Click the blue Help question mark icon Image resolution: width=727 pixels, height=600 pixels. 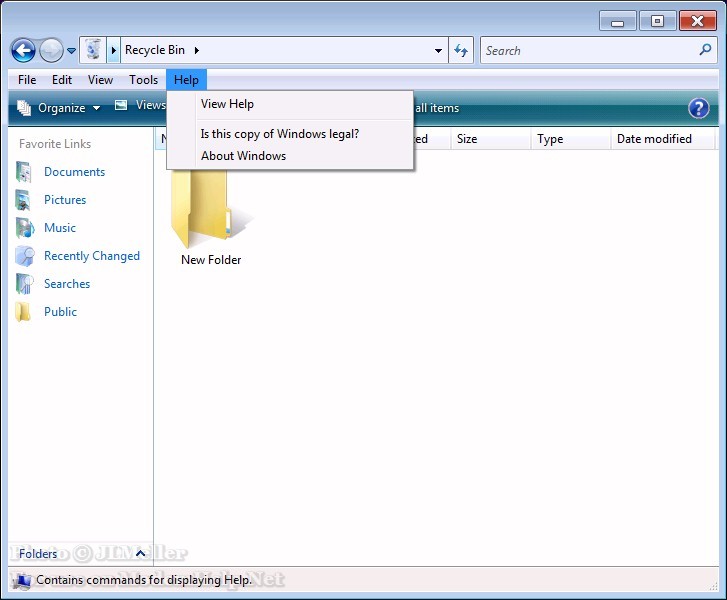(x=698, y=109)
